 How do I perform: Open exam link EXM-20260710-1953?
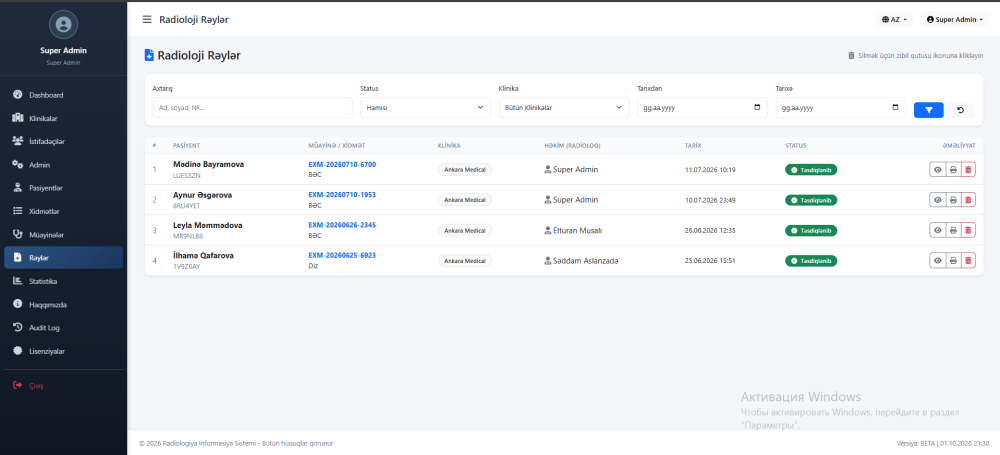[342, 195]
